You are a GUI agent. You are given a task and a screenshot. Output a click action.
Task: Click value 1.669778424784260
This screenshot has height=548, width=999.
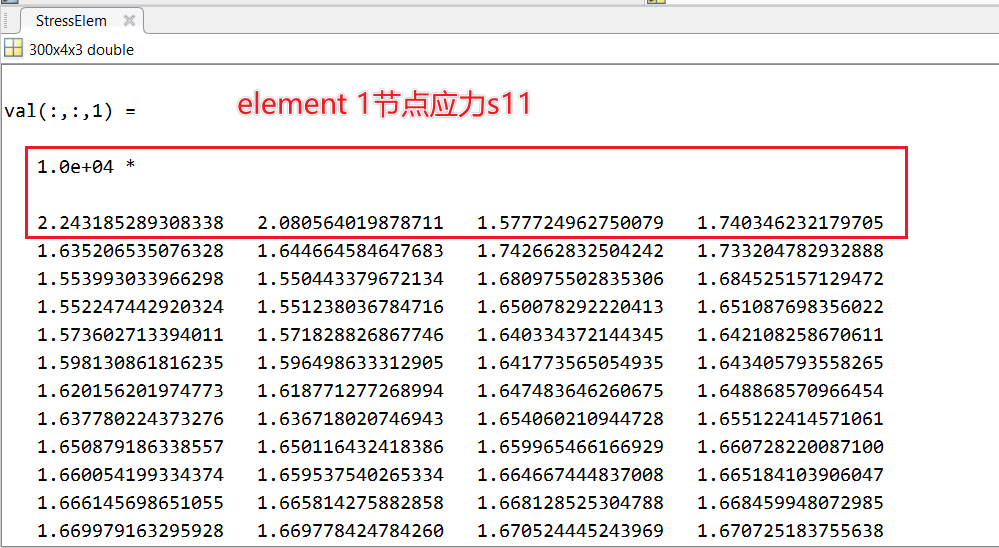point(350,531)
